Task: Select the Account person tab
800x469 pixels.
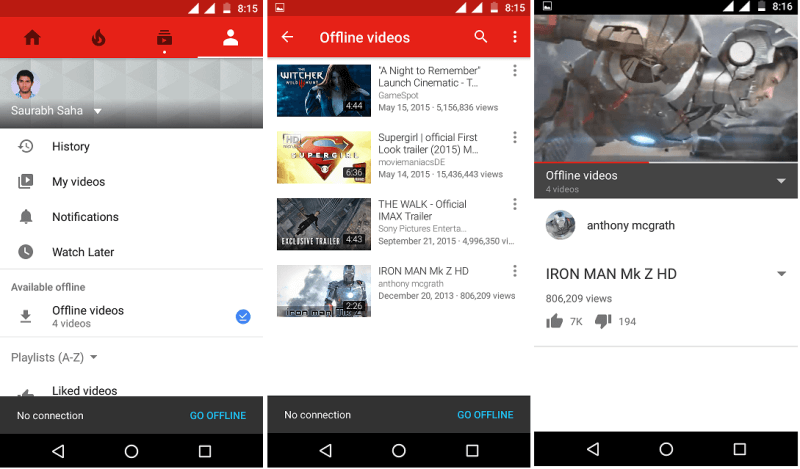Action: pos(231,38)
